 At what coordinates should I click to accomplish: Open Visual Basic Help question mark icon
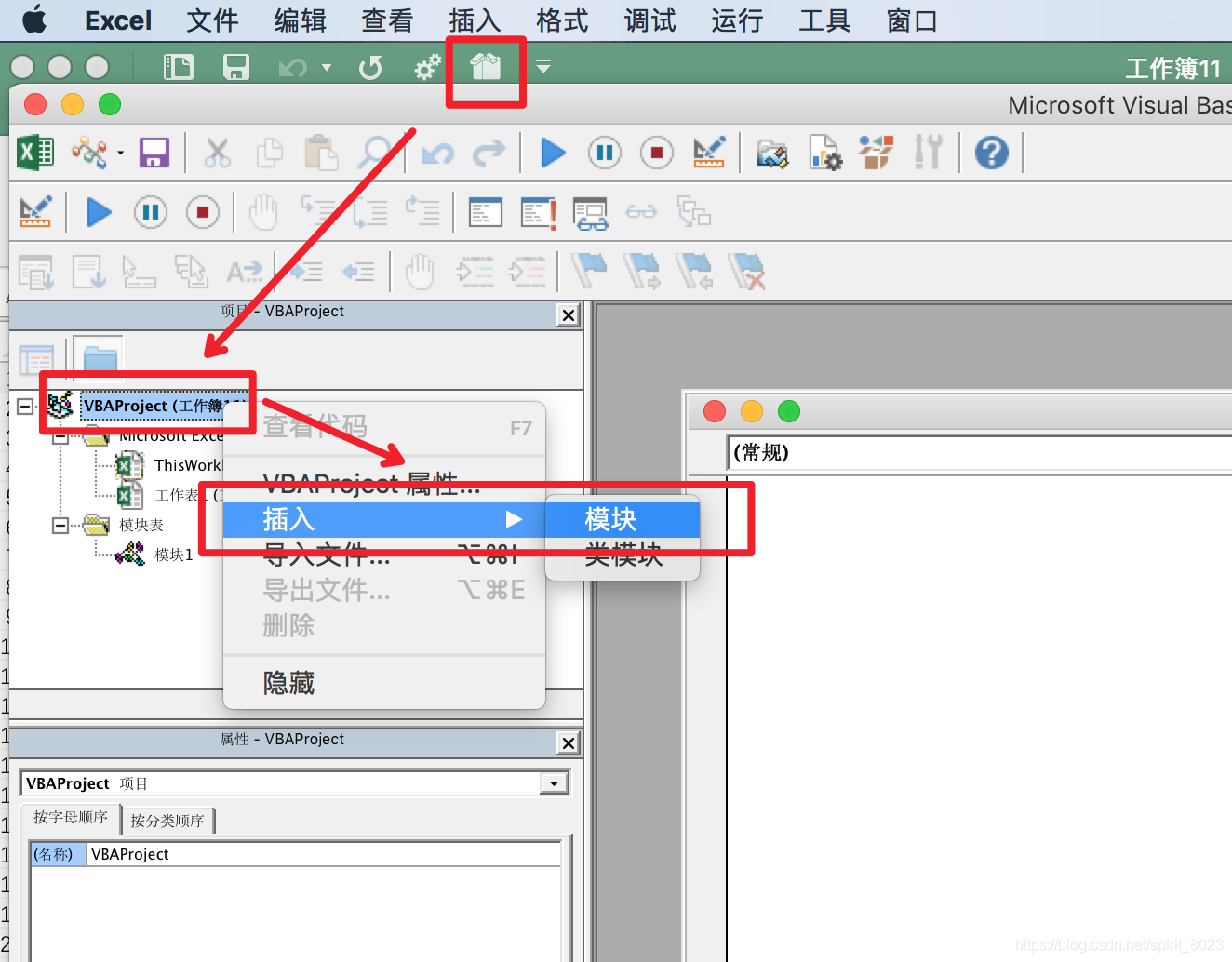pos(992,153)
